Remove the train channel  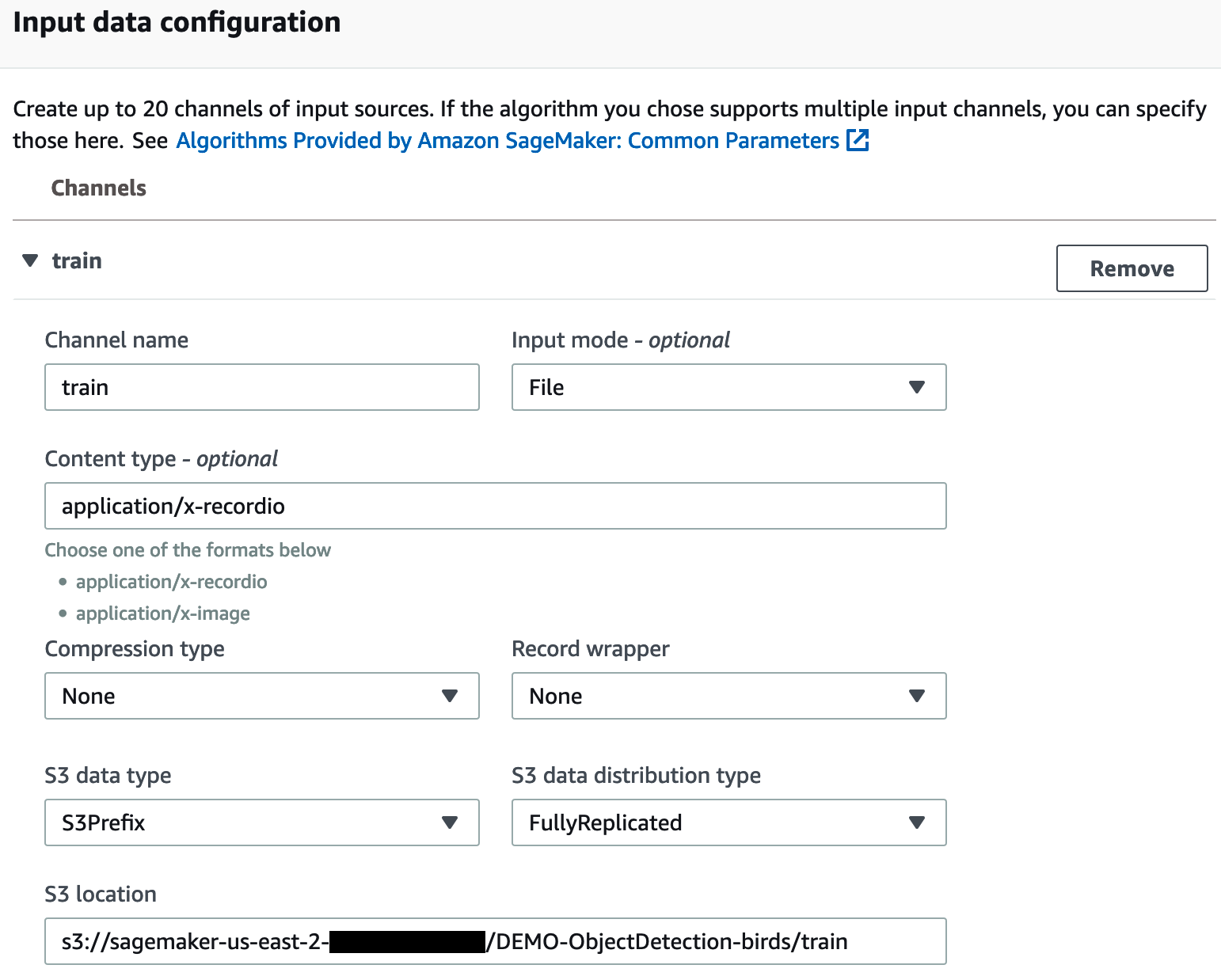point(1132,268)
